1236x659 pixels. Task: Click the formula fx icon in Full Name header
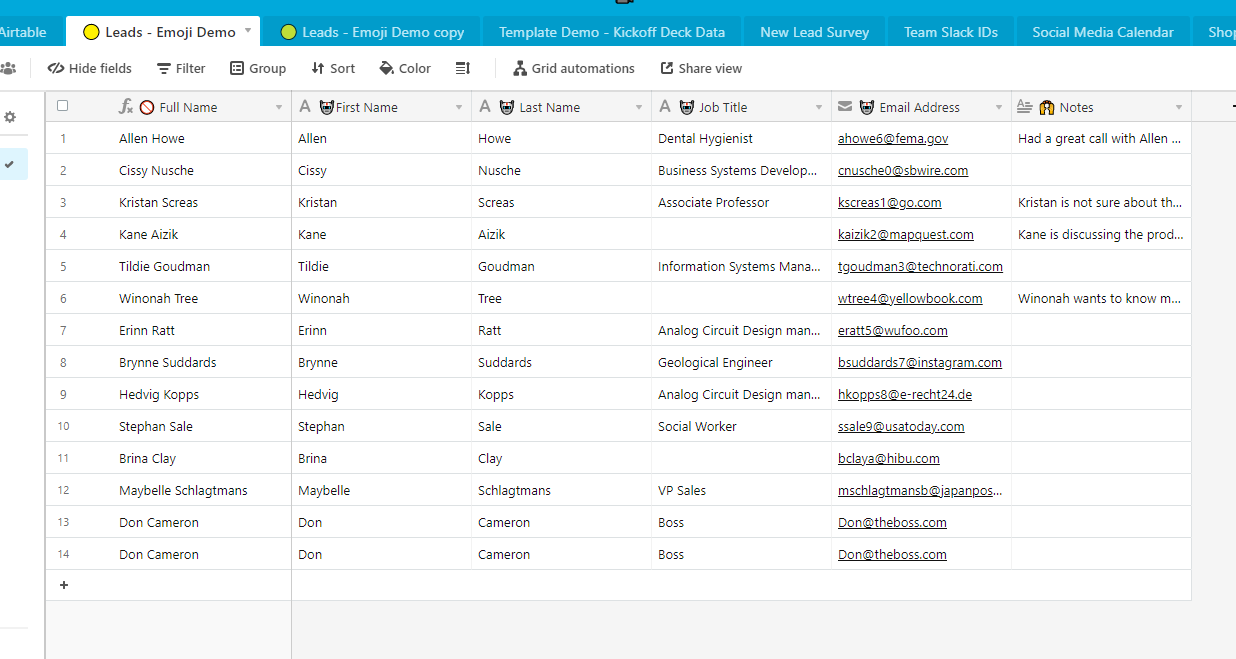(126, 107)
